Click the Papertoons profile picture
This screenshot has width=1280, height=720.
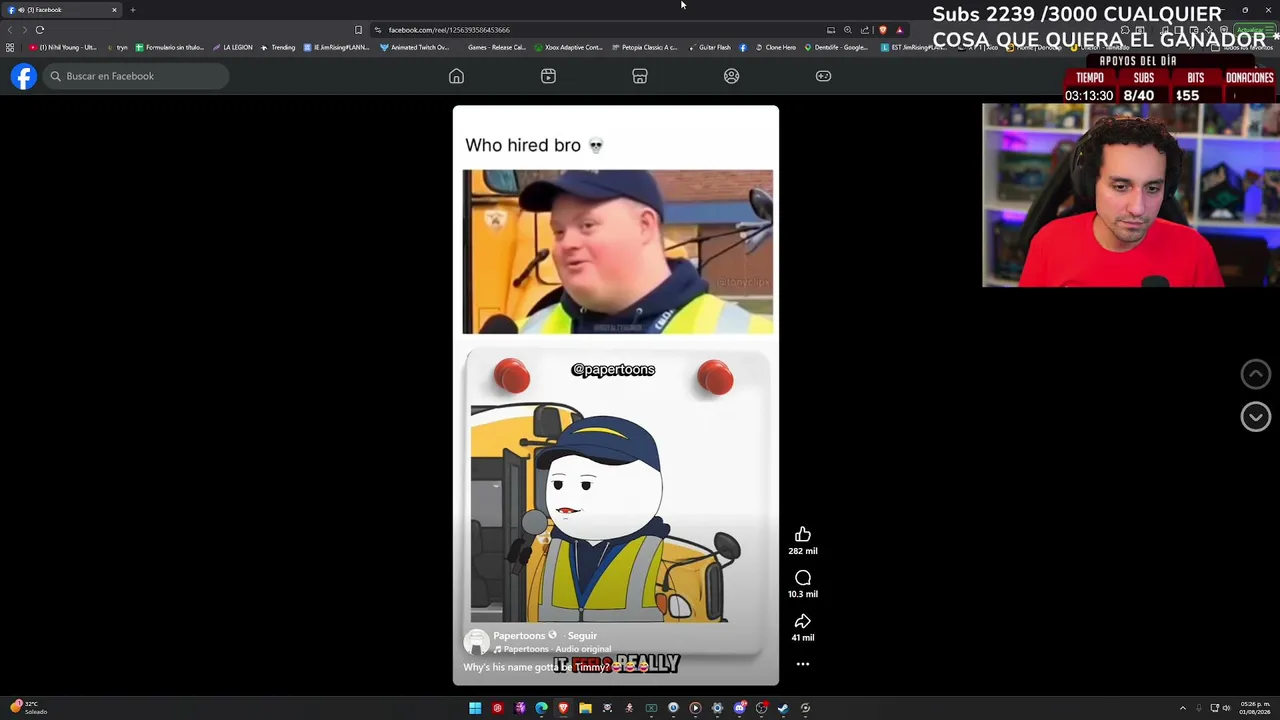click(477, 641)
